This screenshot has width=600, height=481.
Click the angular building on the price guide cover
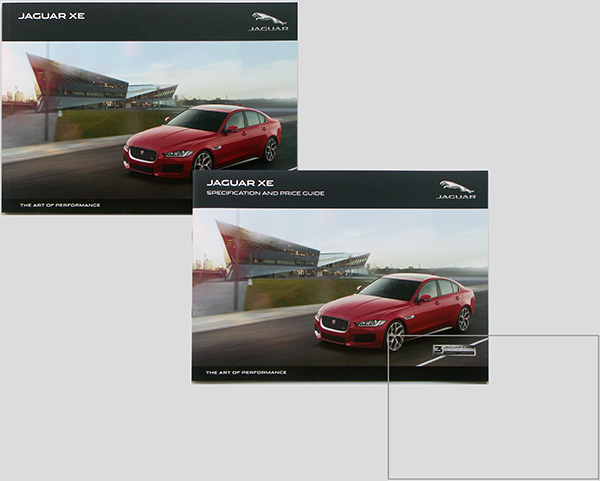click(293, 250)
